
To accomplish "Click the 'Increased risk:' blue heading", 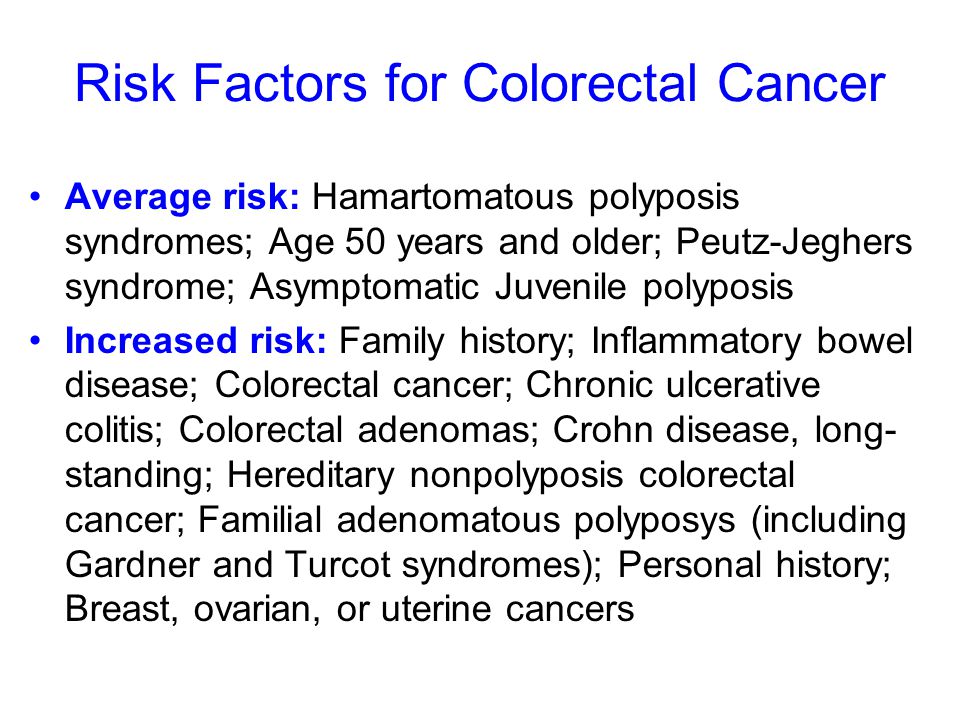I will 196,341.
